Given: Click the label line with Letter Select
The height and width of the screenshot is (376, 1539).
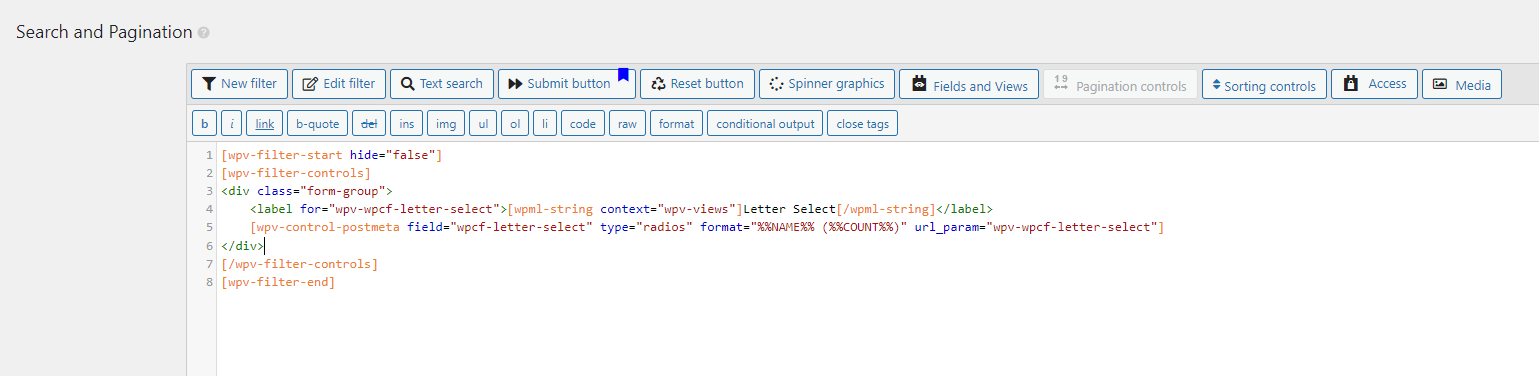Looking at the screenshot, I should 621,209.
